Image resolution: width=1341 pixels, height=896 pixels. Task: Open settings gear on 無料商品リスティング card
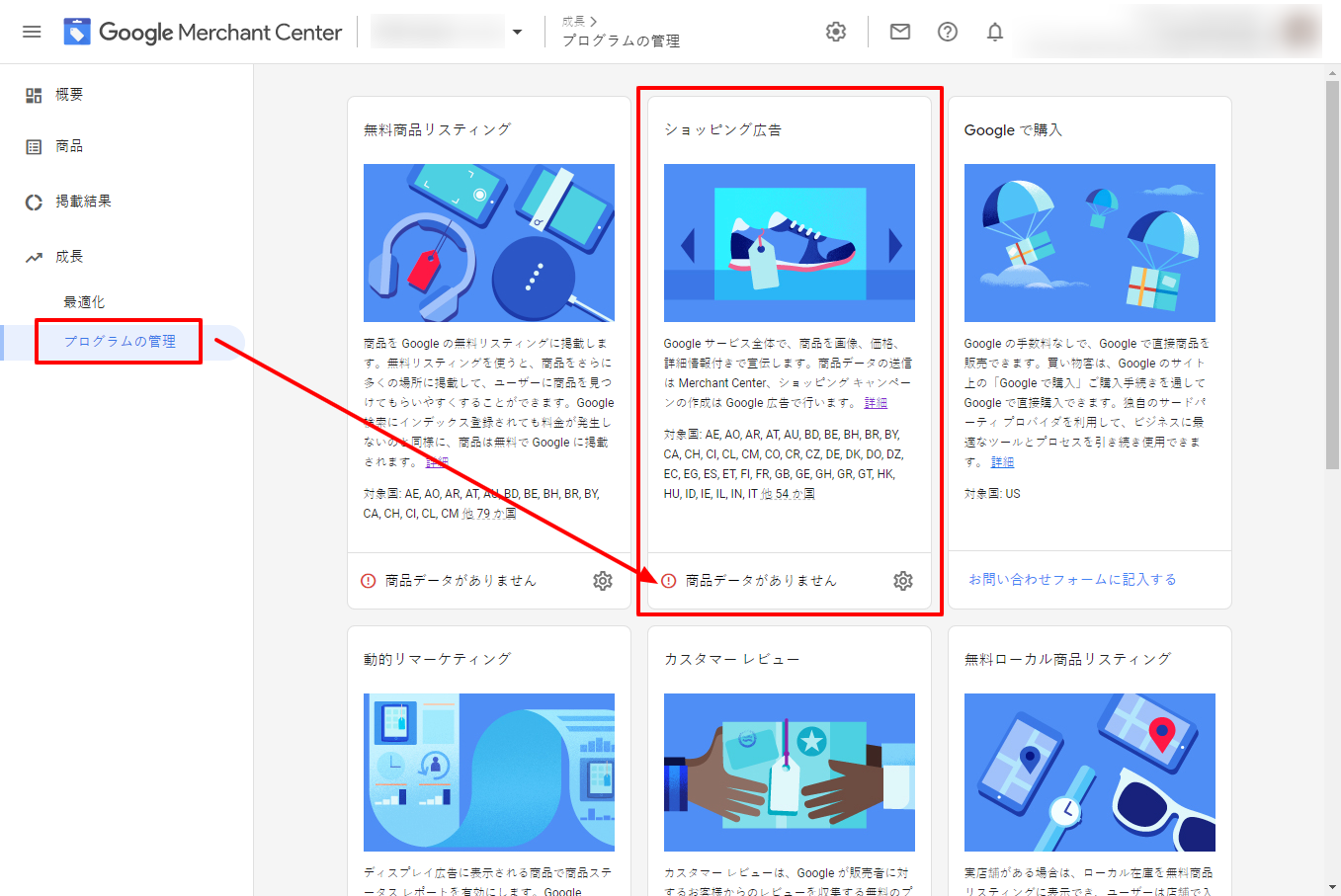[x=603, y=581]
